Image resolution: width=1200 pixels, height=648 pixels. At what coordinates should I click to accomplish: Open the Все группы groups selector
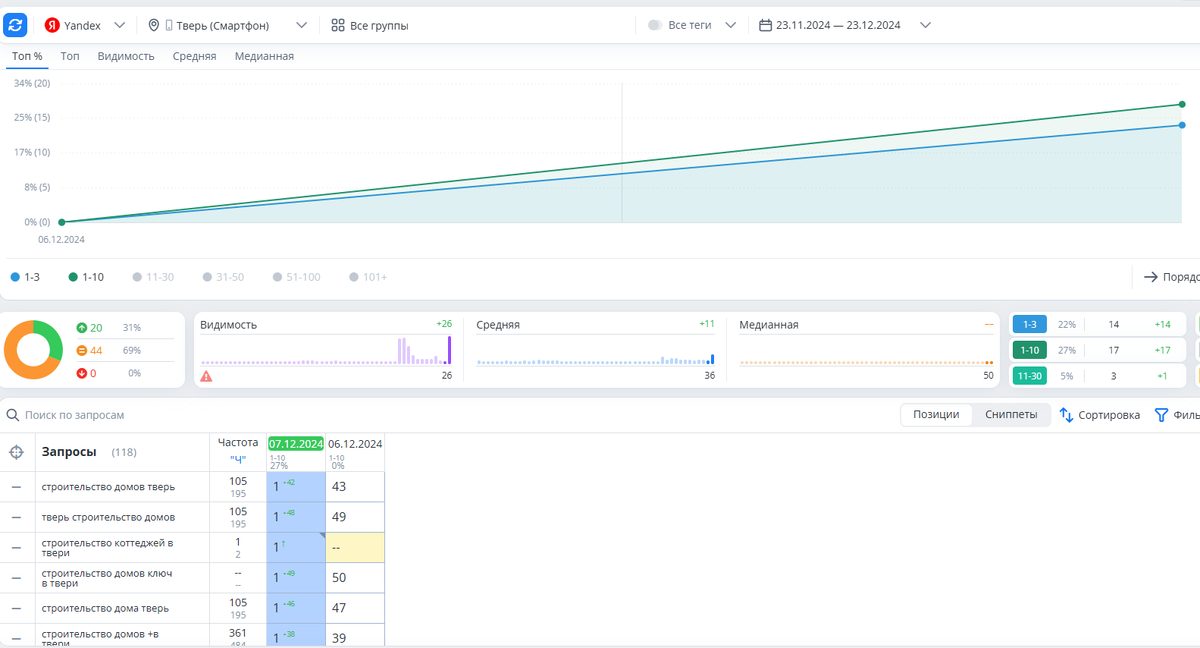[369, 25]
